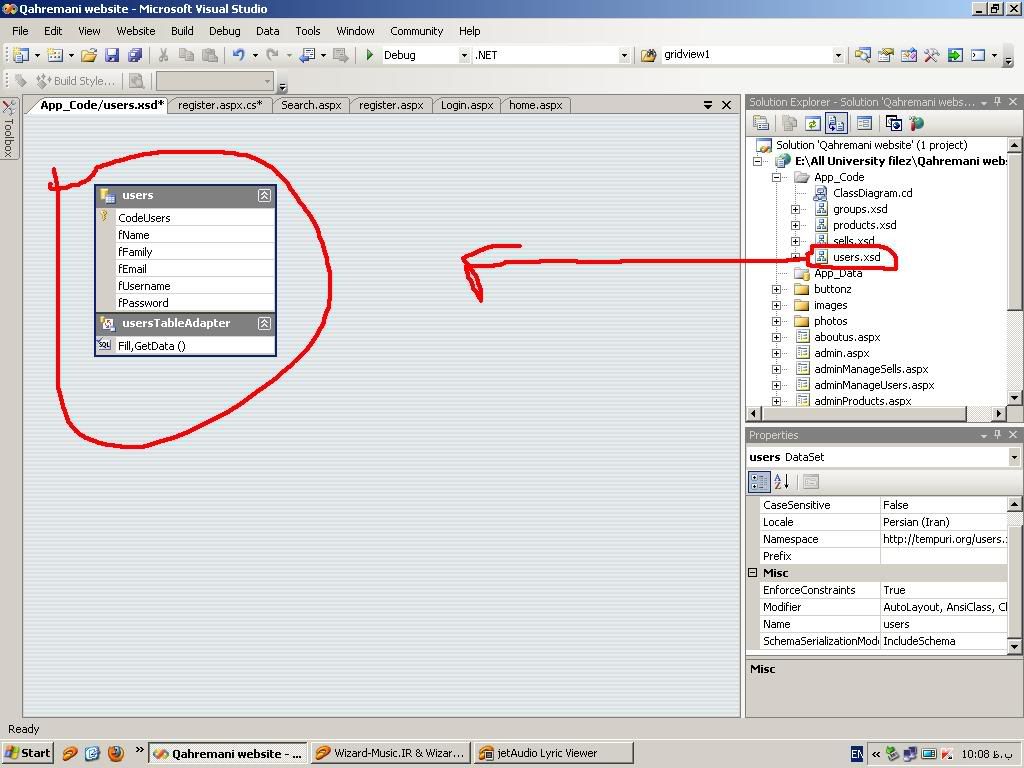Screen dimensions: 1024x768
Task: Click Refresh icon in Solution Explorer toolbar
Action: point(812,123)
